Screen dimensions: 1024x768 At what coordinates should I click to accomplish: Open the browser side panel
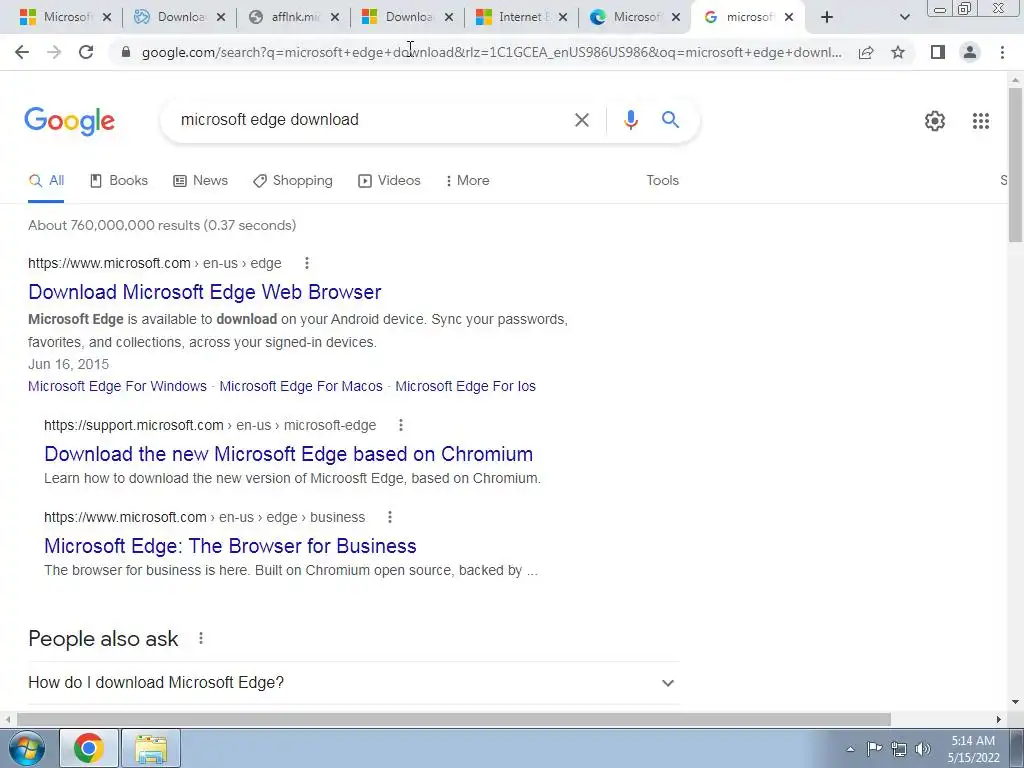(x=938, y=52)
